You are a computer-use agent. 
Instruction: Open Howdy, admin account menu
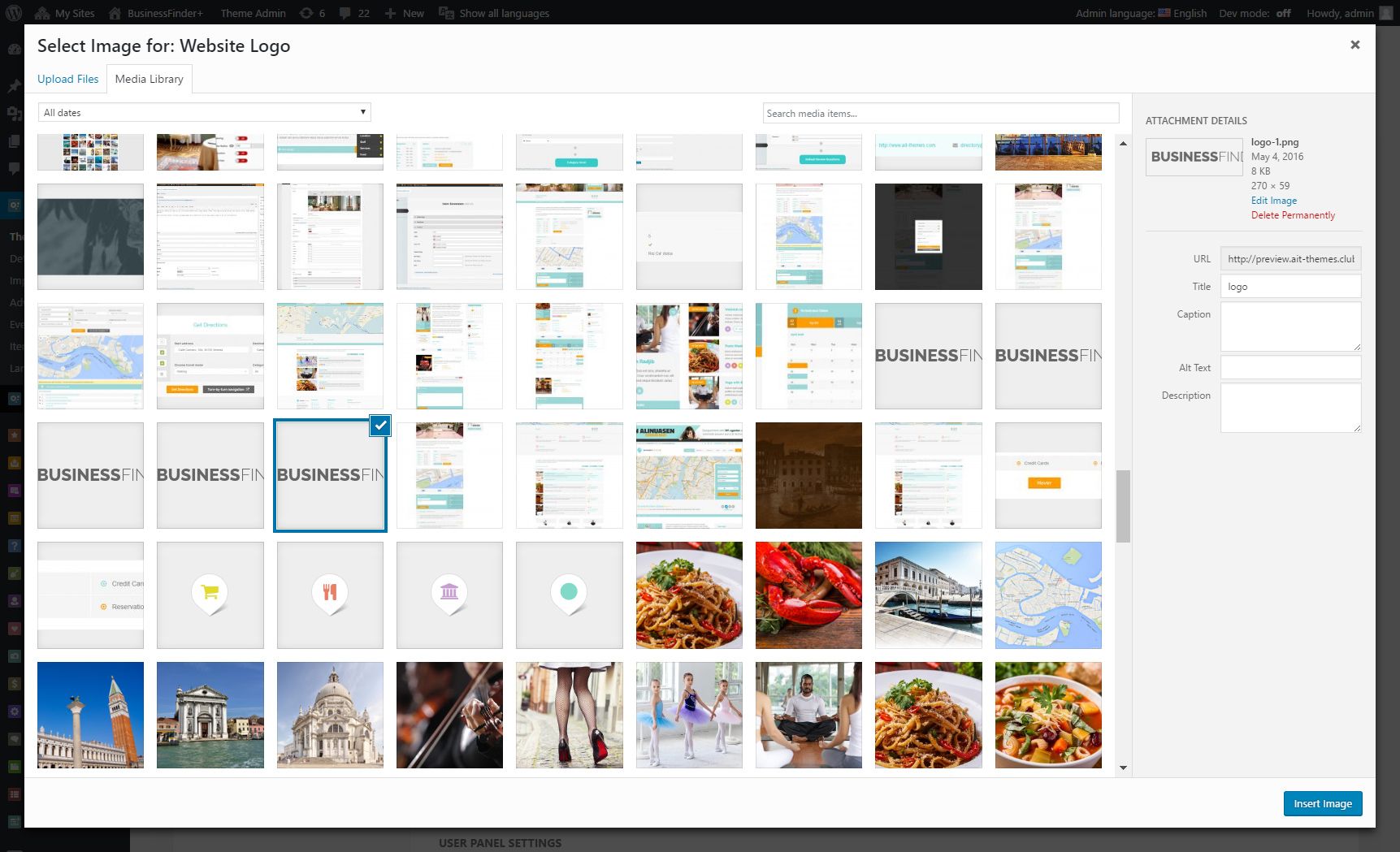(1348, 13)
